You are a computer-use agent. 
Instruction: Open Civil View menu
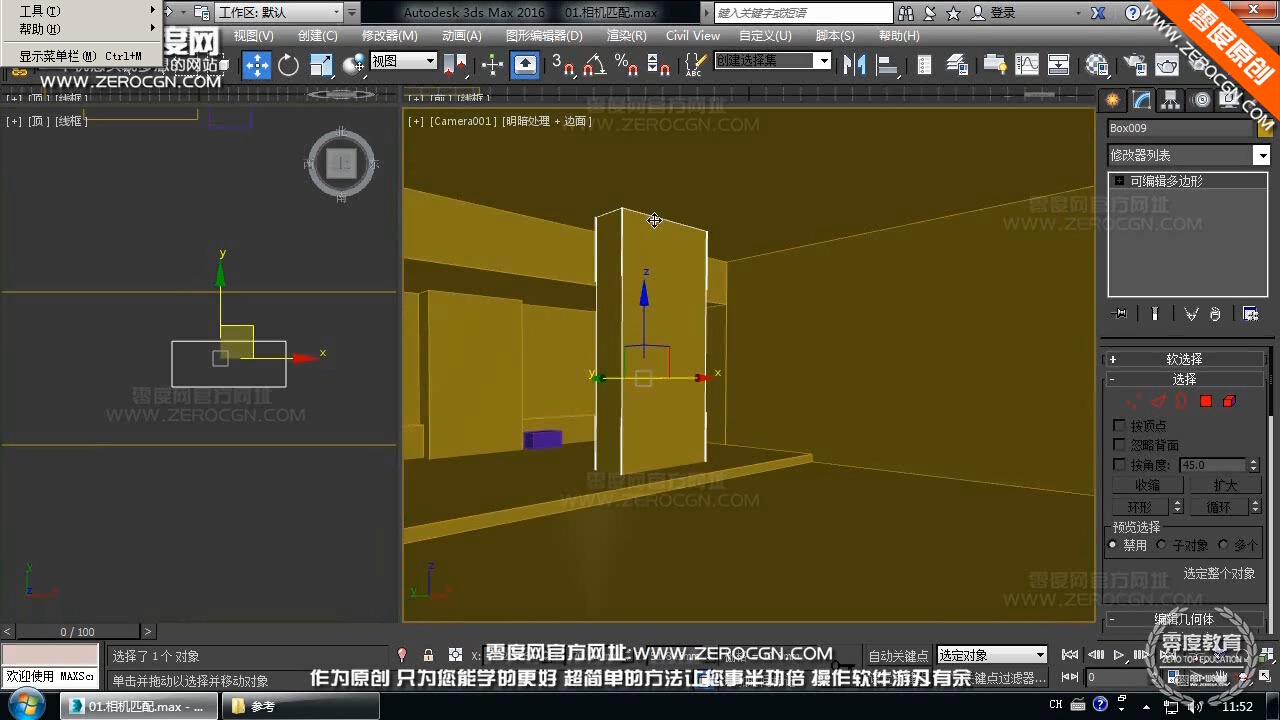[693, 35]
